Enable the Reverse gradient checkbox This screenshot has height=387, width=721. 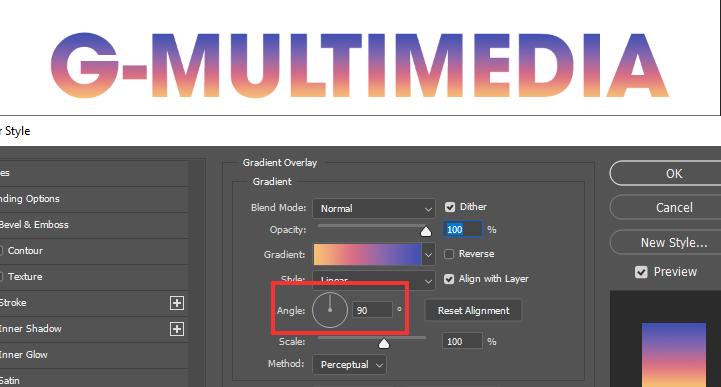449,254
